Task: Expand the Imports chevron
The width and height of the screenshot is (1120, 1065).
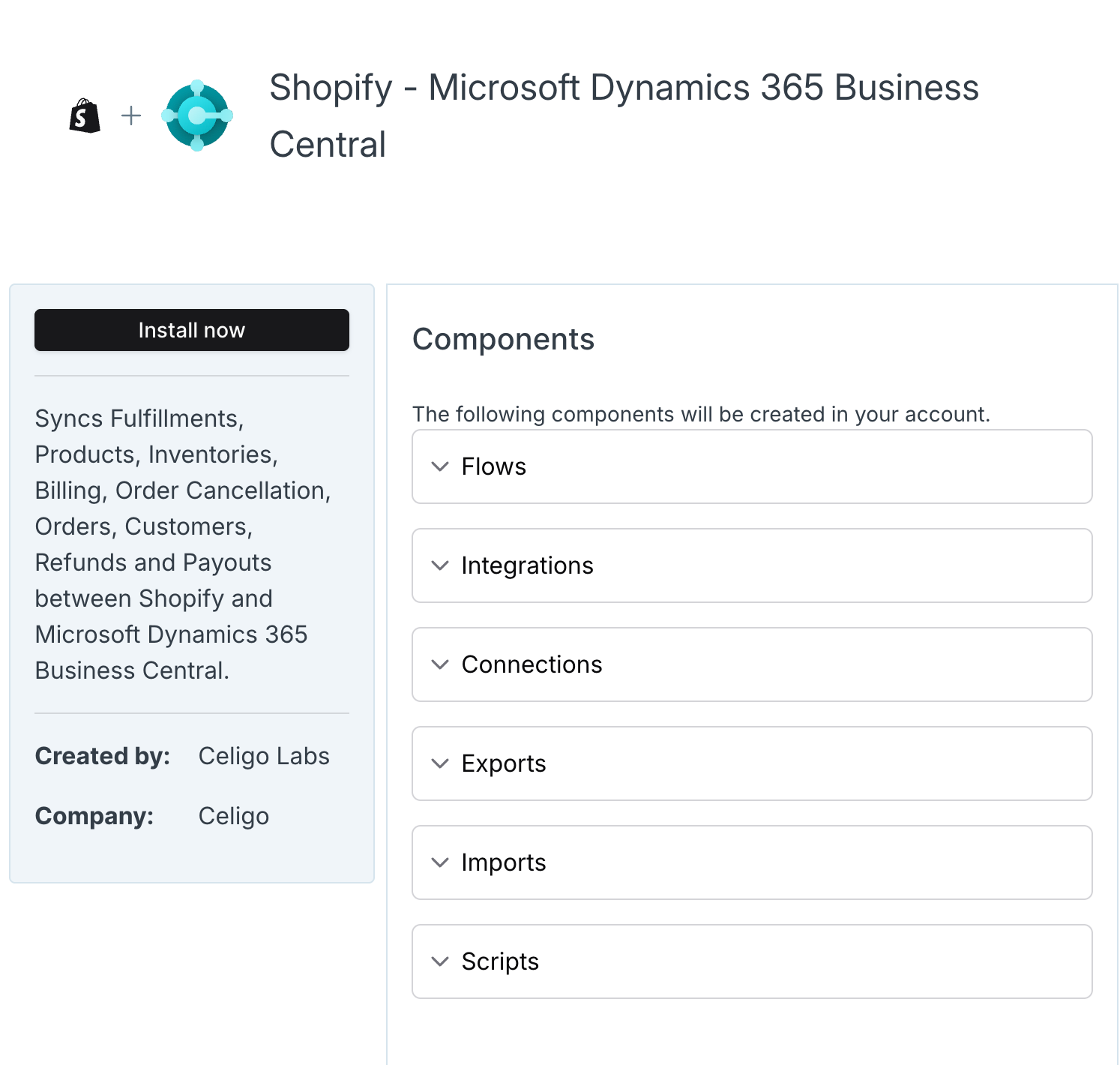Action: [x=440, y=862]
